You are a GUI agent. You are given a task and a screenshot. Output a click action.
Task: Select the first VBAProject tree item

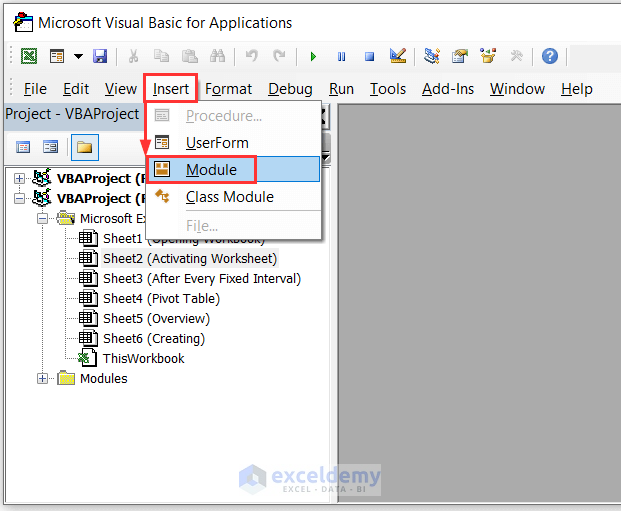click(x=101, y=178)
